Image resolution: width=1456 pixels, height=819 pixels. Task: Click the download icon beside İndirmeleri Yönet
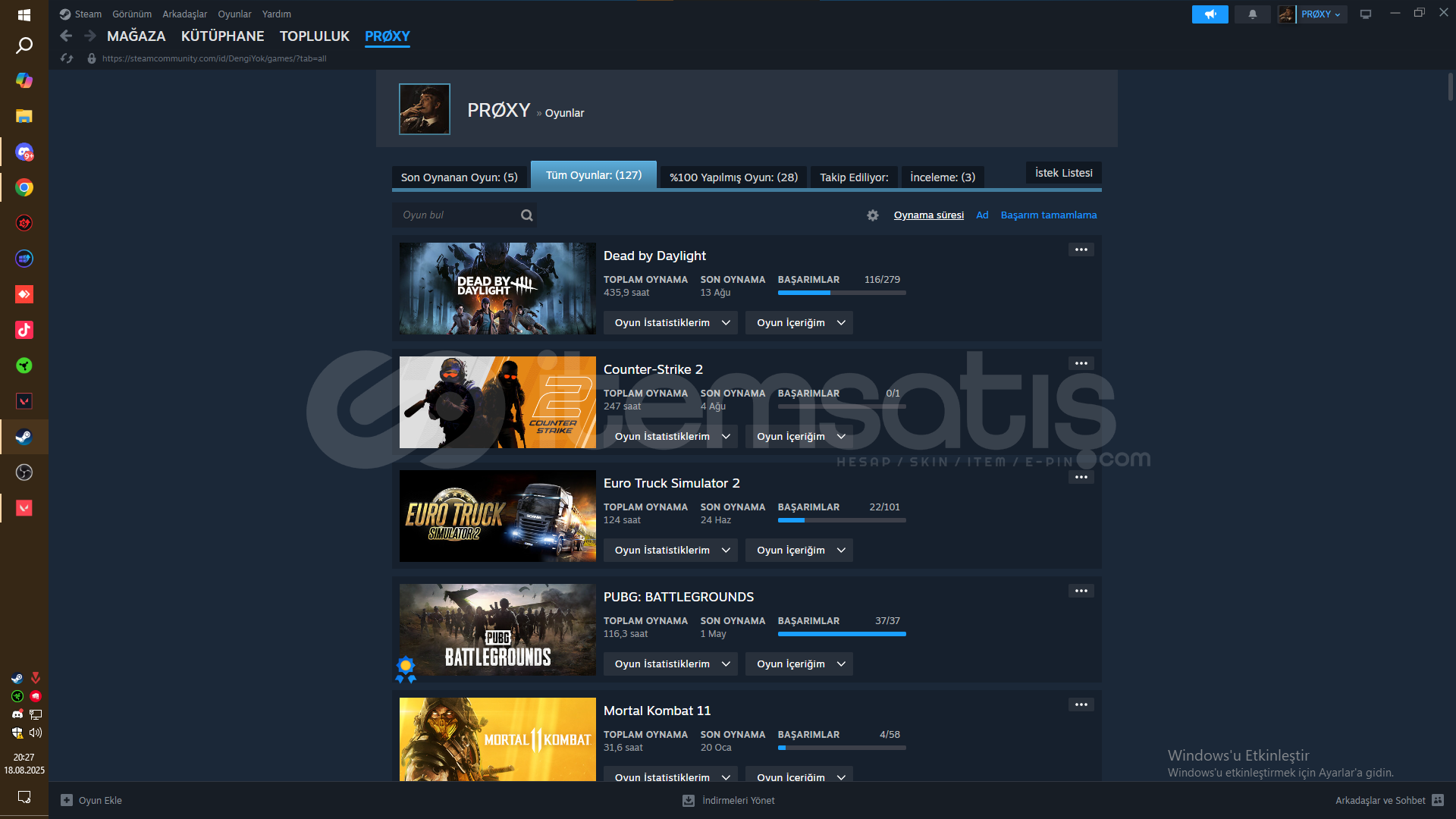coord(689,800)
